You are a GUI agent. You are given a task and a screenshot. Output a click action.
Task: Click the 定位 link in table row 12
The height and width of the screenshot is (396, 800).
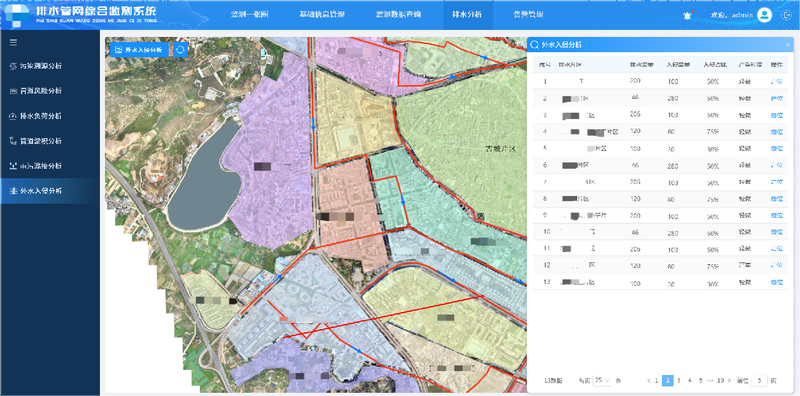[777, 265]
